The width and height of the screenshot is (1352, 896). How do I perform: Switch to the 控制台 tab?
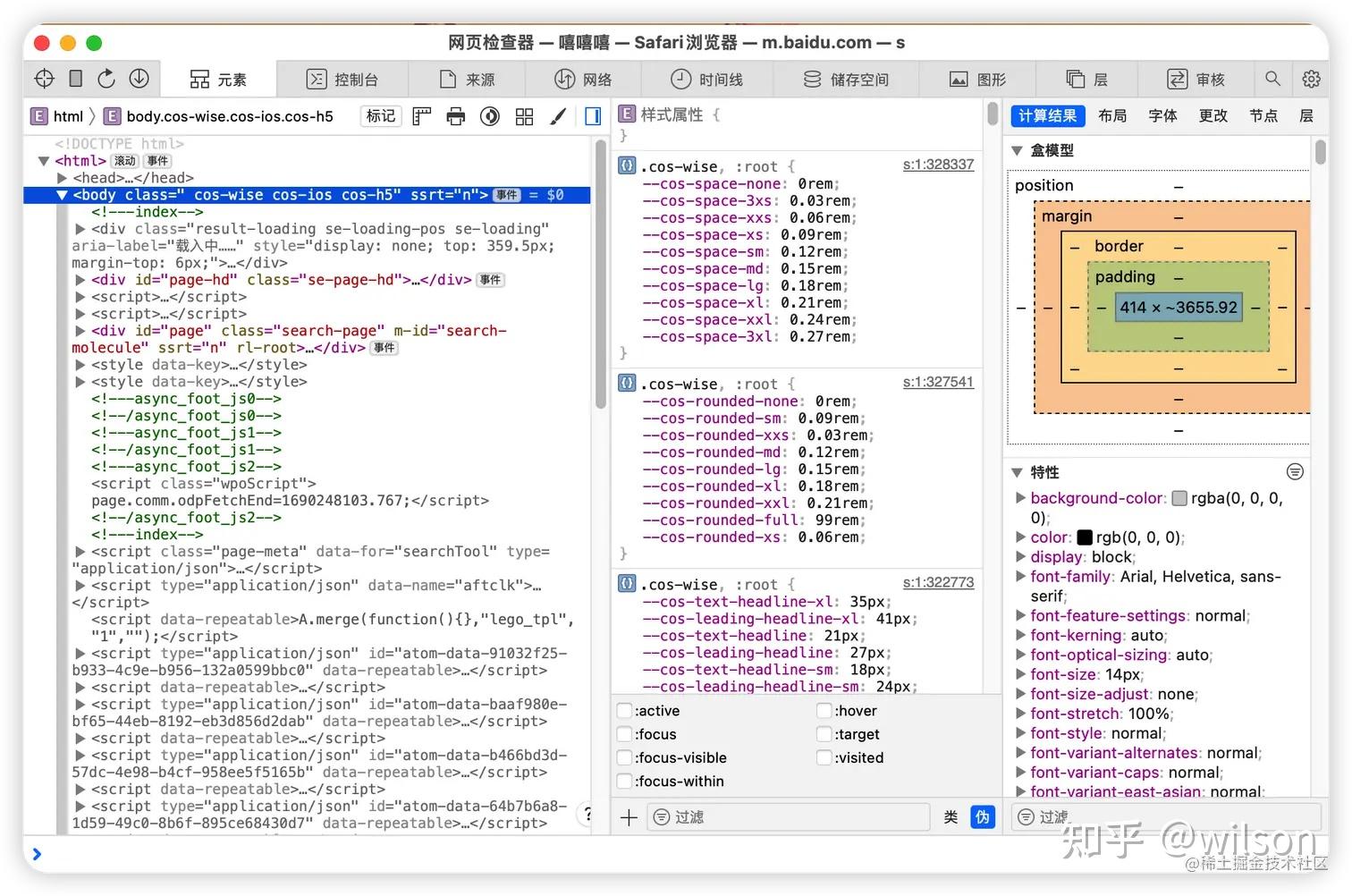pyautogui.click(x=342, y=80)
